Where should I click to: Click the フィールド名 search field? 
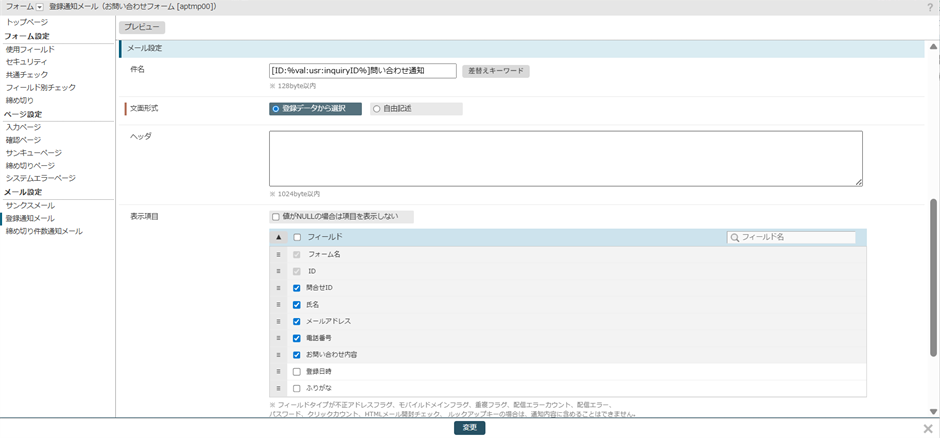point(791,237)
